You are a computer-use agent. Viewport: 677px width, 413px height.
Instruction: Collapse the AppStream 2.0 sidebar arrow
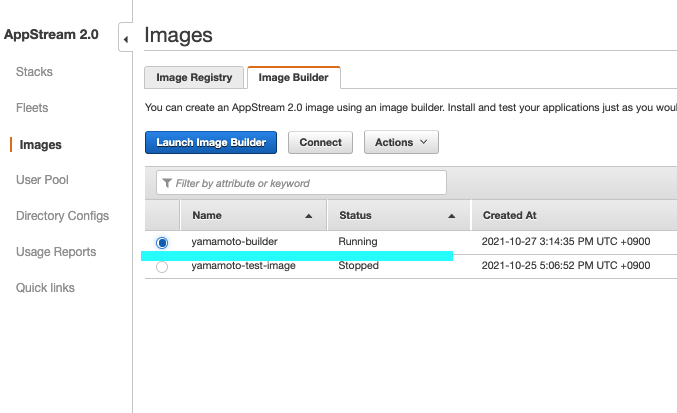(126, 39)
